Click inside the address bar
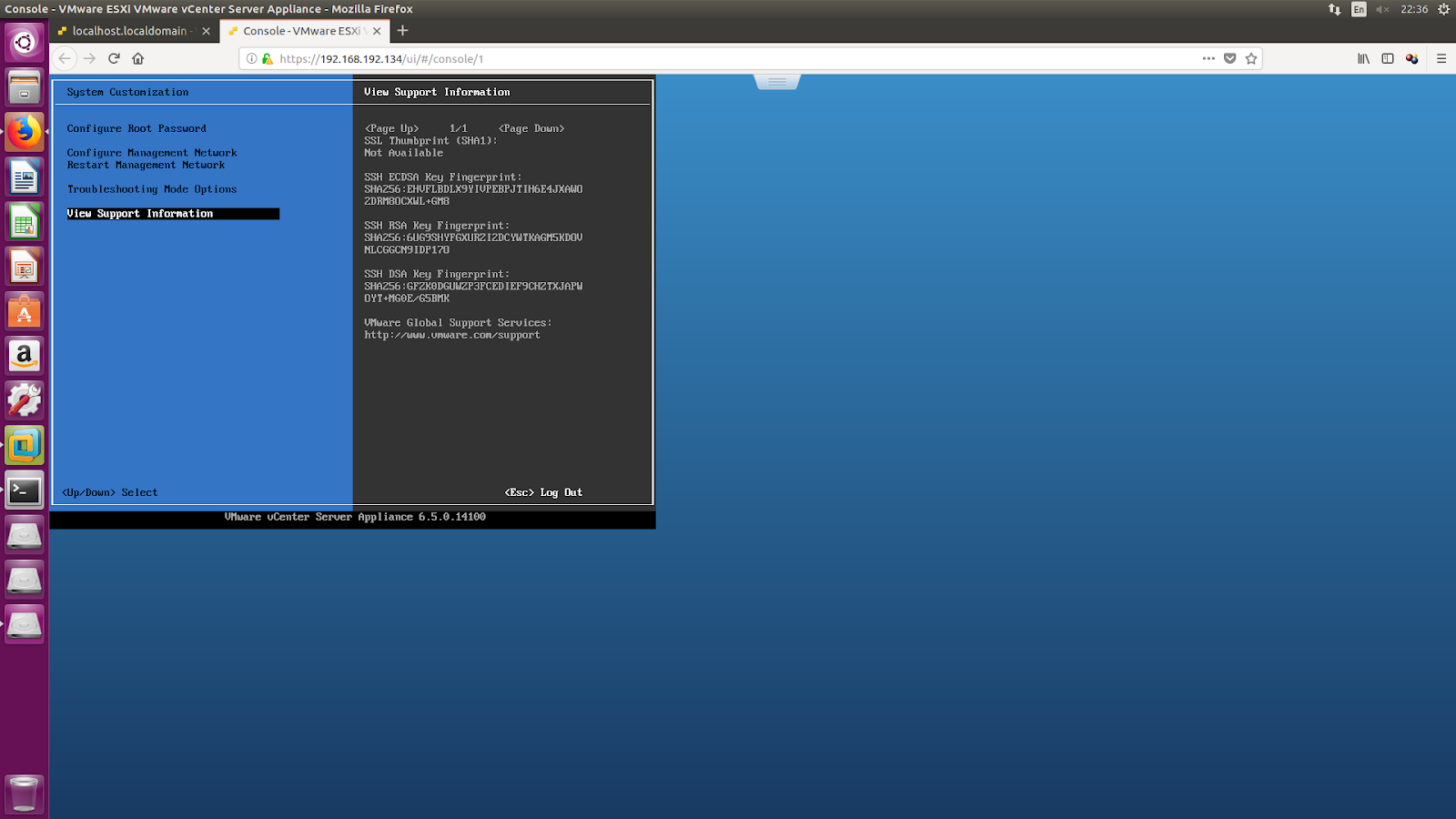The height and width of the screenshot is (819, 1456). (x=637, y=58)
